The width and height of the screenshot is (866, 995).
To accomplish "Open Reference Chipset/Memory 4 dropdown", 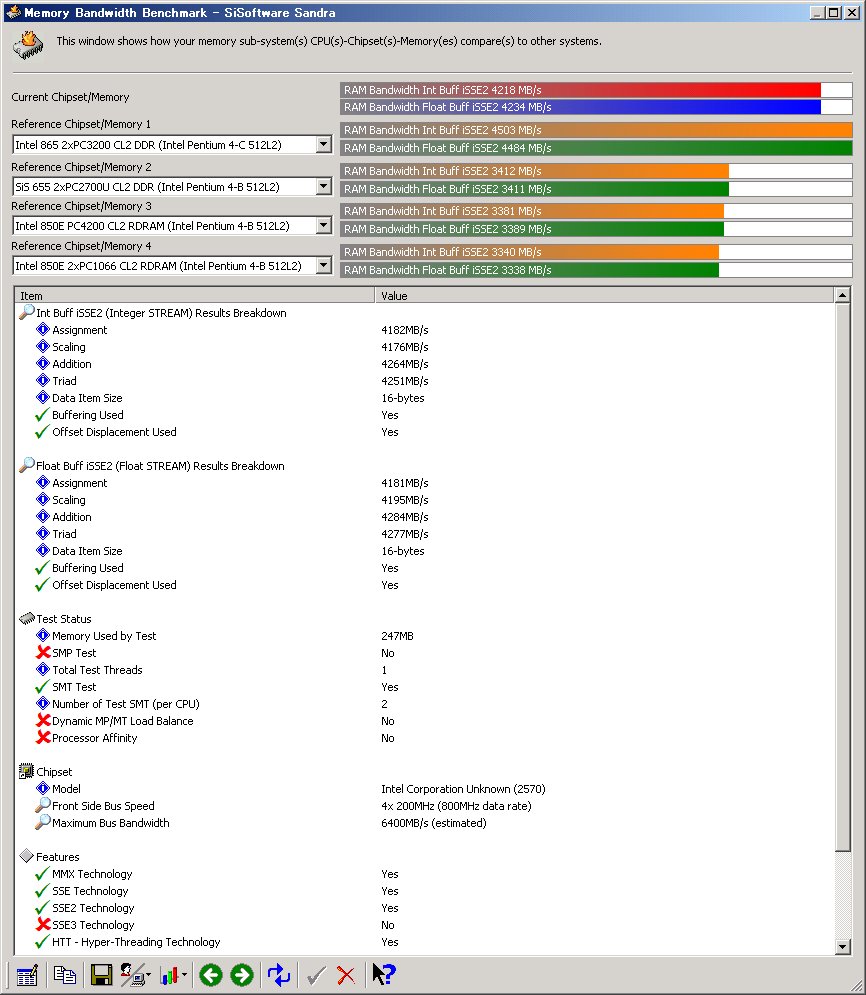I will tap(324, 265).
